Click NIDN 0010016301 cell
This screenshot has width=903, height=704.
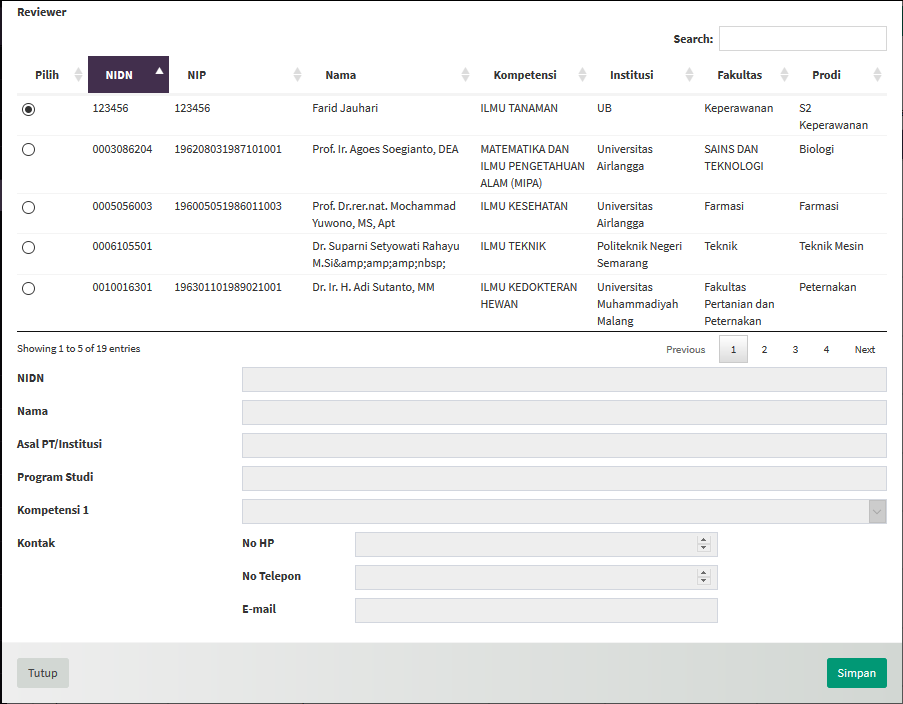[122, 287]
